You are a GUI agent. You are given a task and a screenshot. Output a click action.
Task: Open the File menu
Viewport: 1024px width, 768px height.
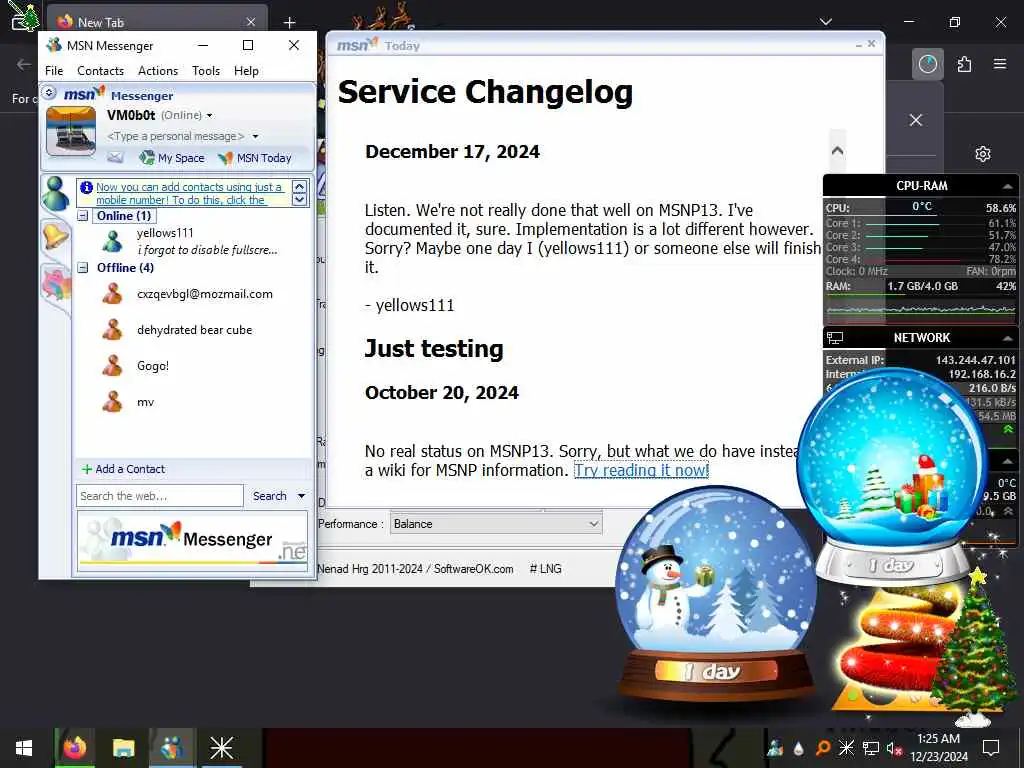tap(54, 71)
